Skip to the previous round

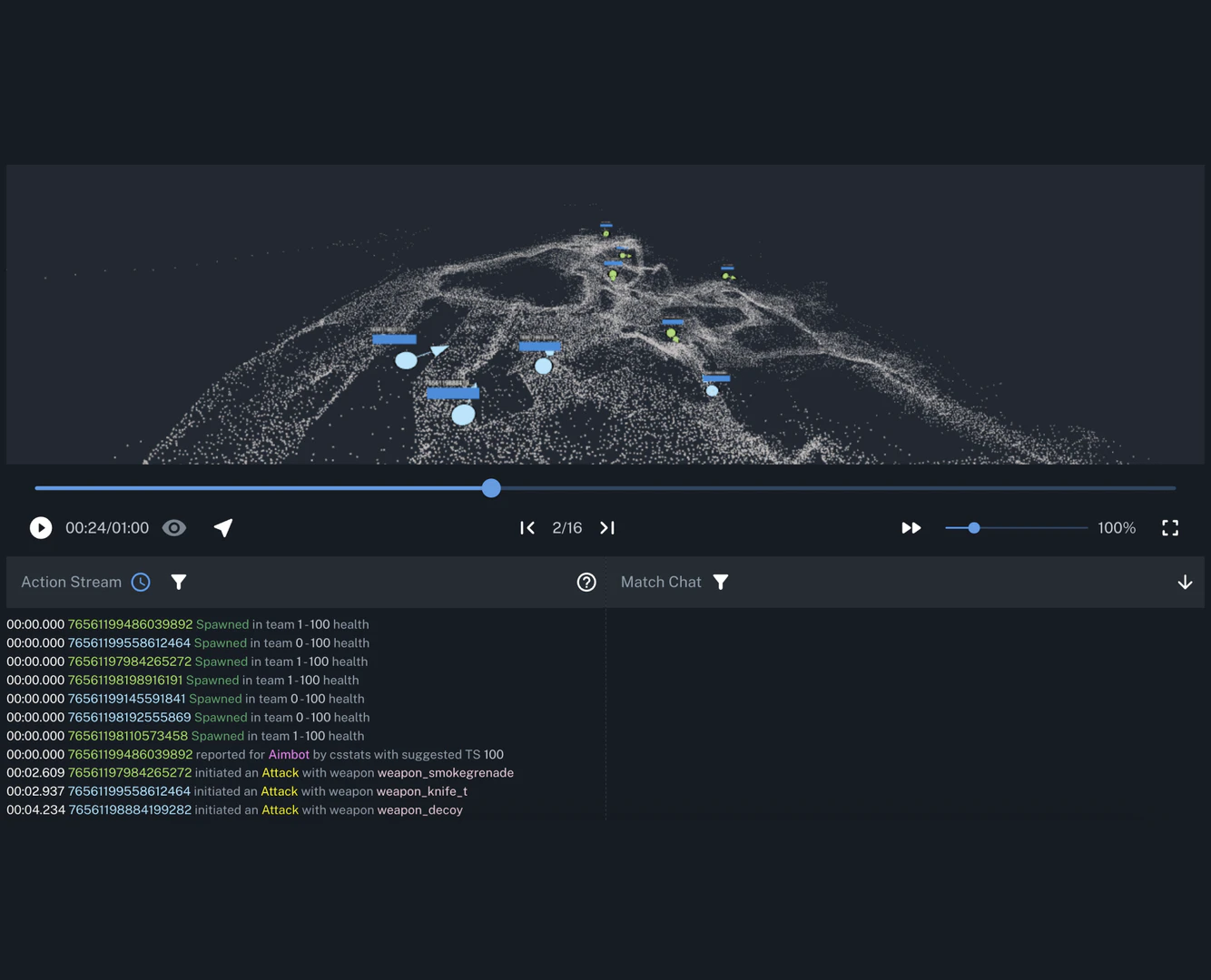[x=527, y=527]
